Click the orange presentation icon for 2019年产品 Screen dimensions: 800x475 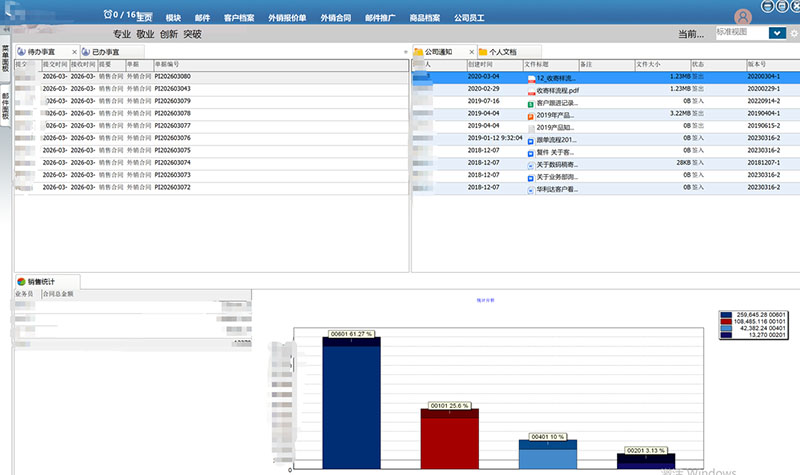click(532, 115)
